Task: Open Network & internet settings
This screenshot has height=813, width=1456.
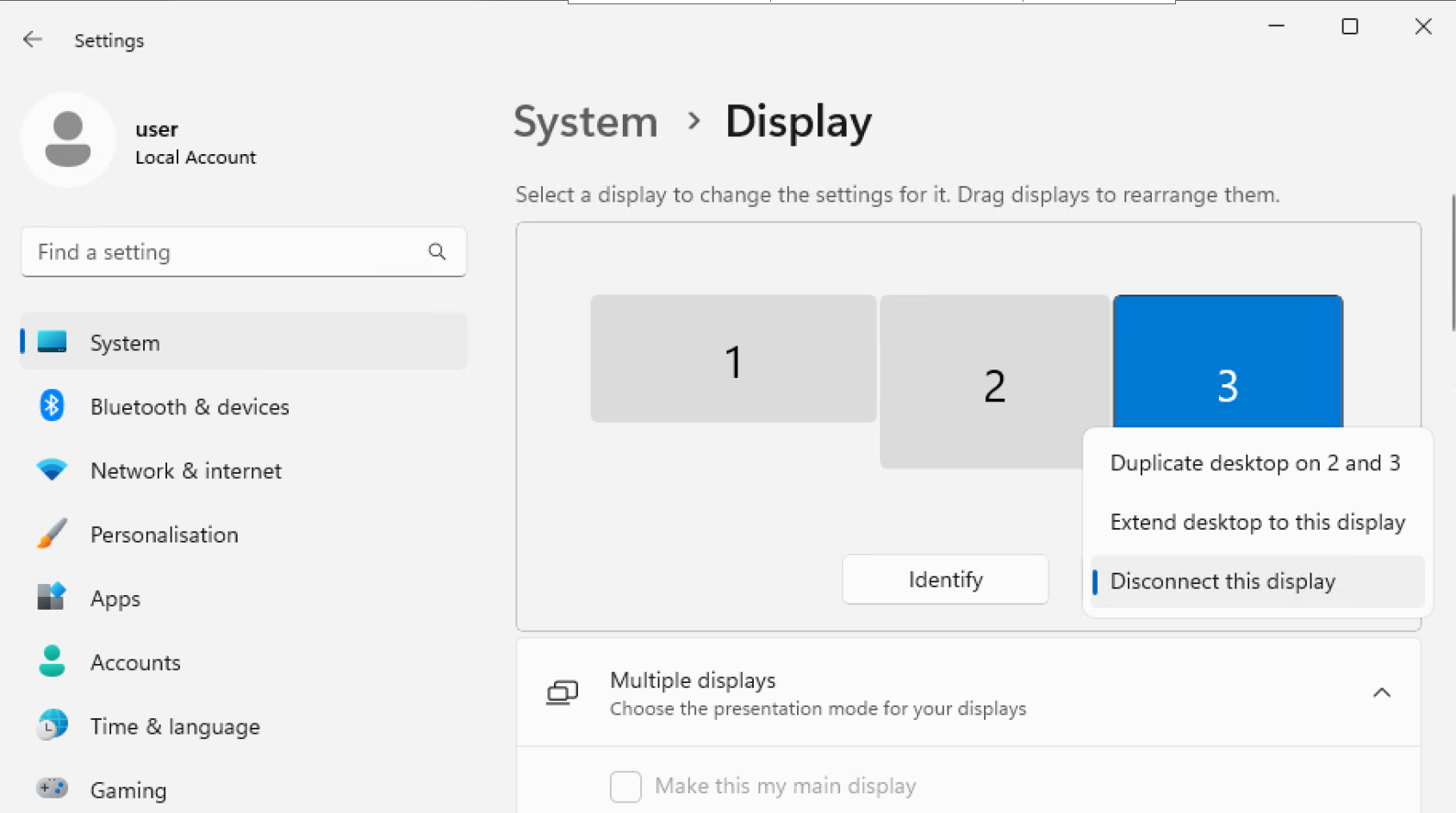Action: pos(185,471)
